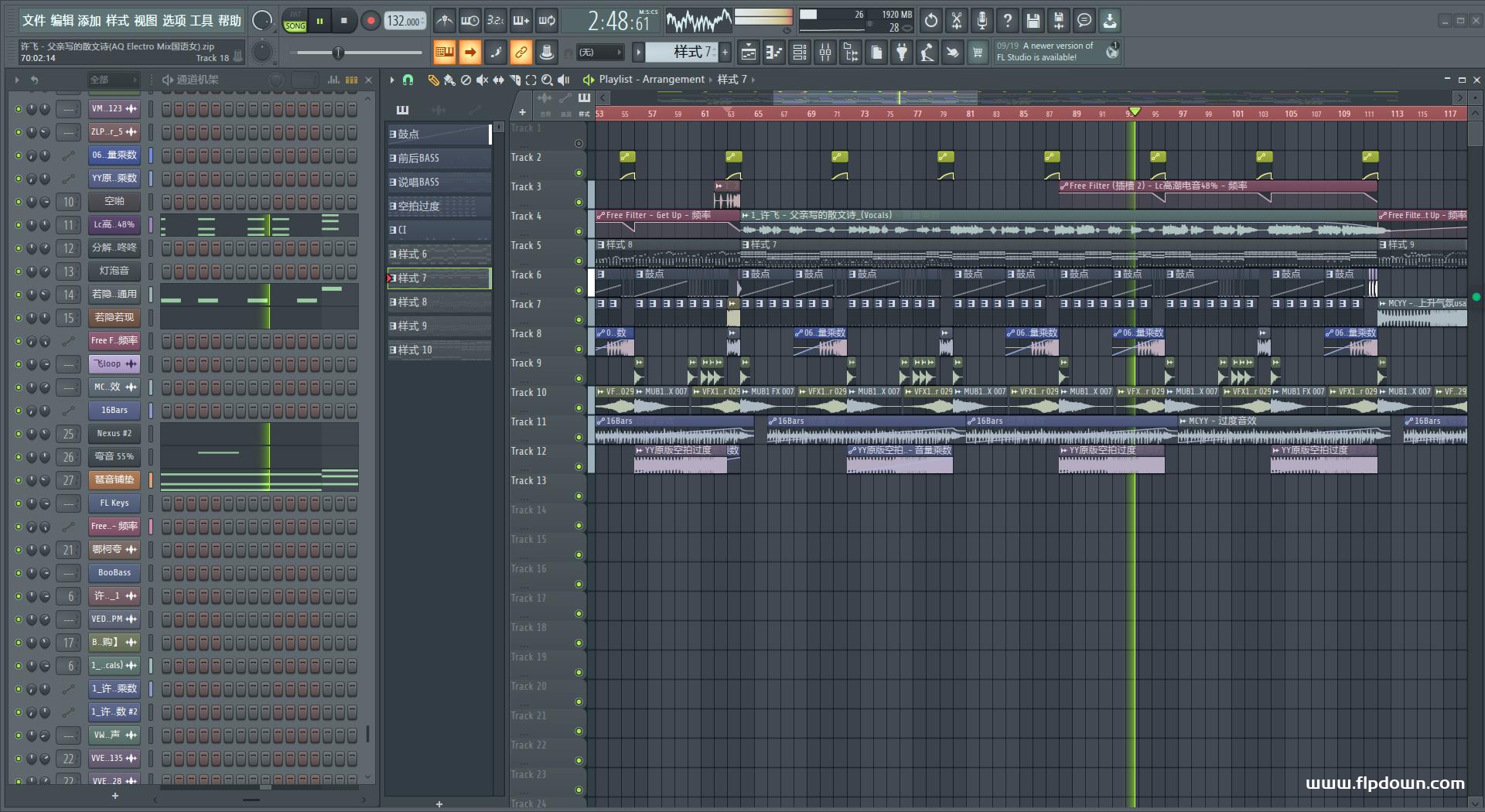Click the master pitch knob
This screenshot has width=1485, height=812.
263,53
